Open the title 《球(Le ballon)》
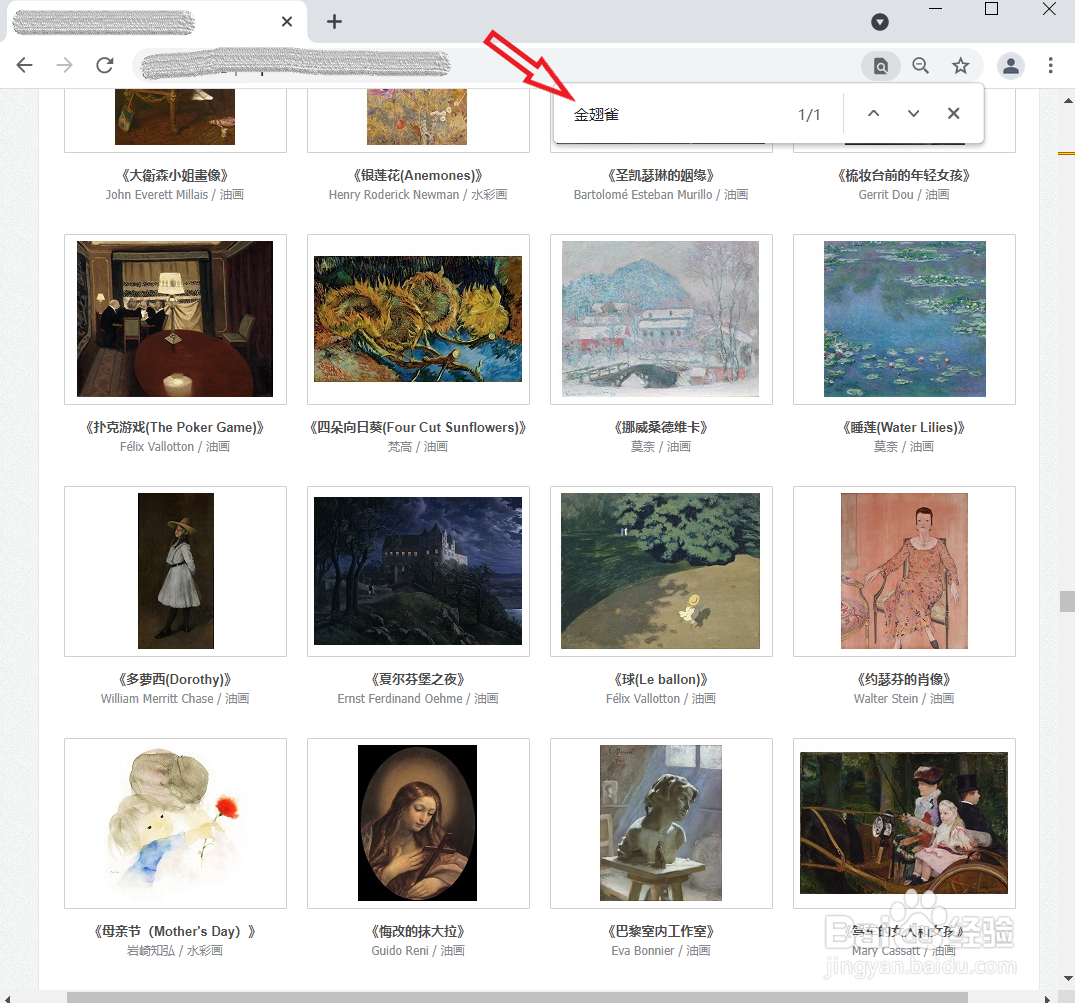1075x1003 pixels. click(x=660, y=679)
